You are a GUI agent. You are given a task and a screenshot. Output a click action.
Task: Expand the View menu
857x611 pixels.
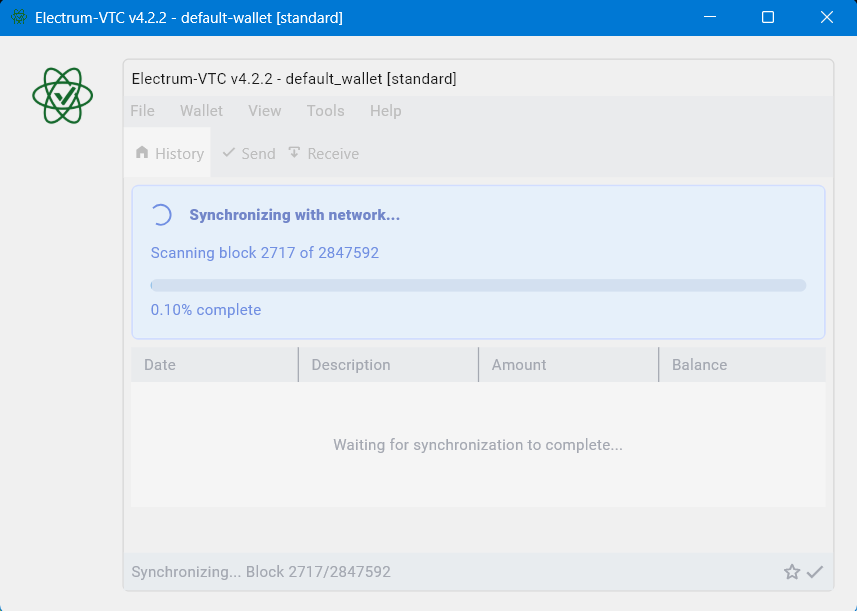click(265, 111)
